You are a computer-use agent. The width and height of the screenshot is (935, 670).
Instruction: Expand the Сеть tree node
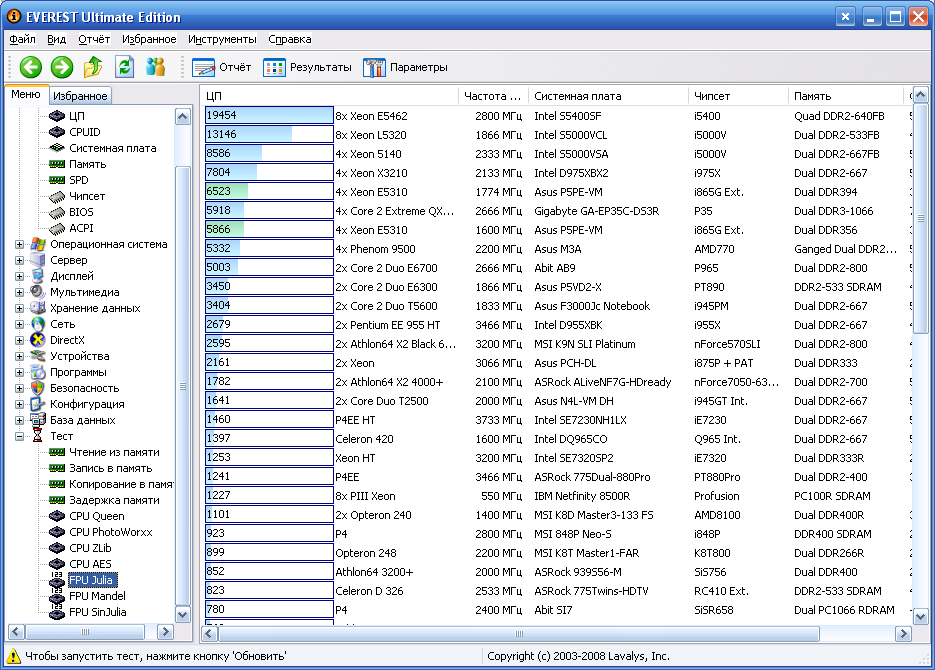tap(20, 324)
